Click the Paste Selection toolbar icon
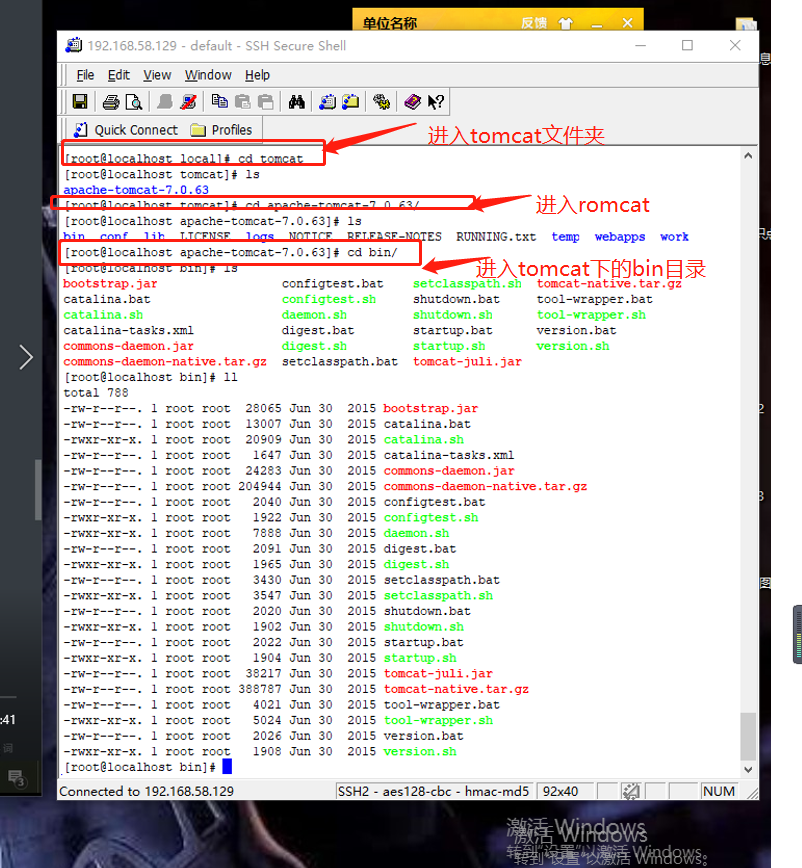Image resolution: width=802 pixels, height=868 pixels. (266, 102)
